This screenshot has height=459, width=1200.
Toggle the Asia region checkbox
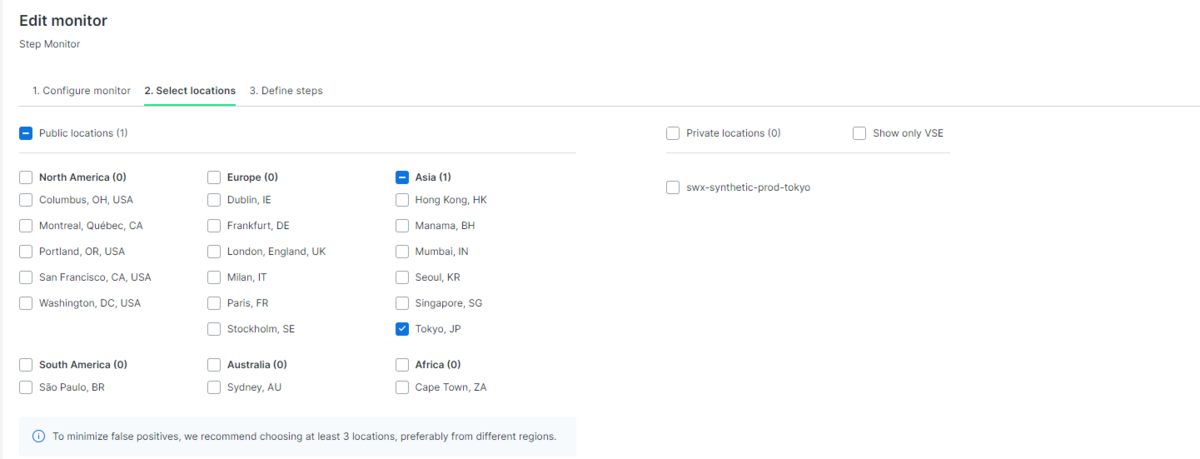(x=403, y=177)
